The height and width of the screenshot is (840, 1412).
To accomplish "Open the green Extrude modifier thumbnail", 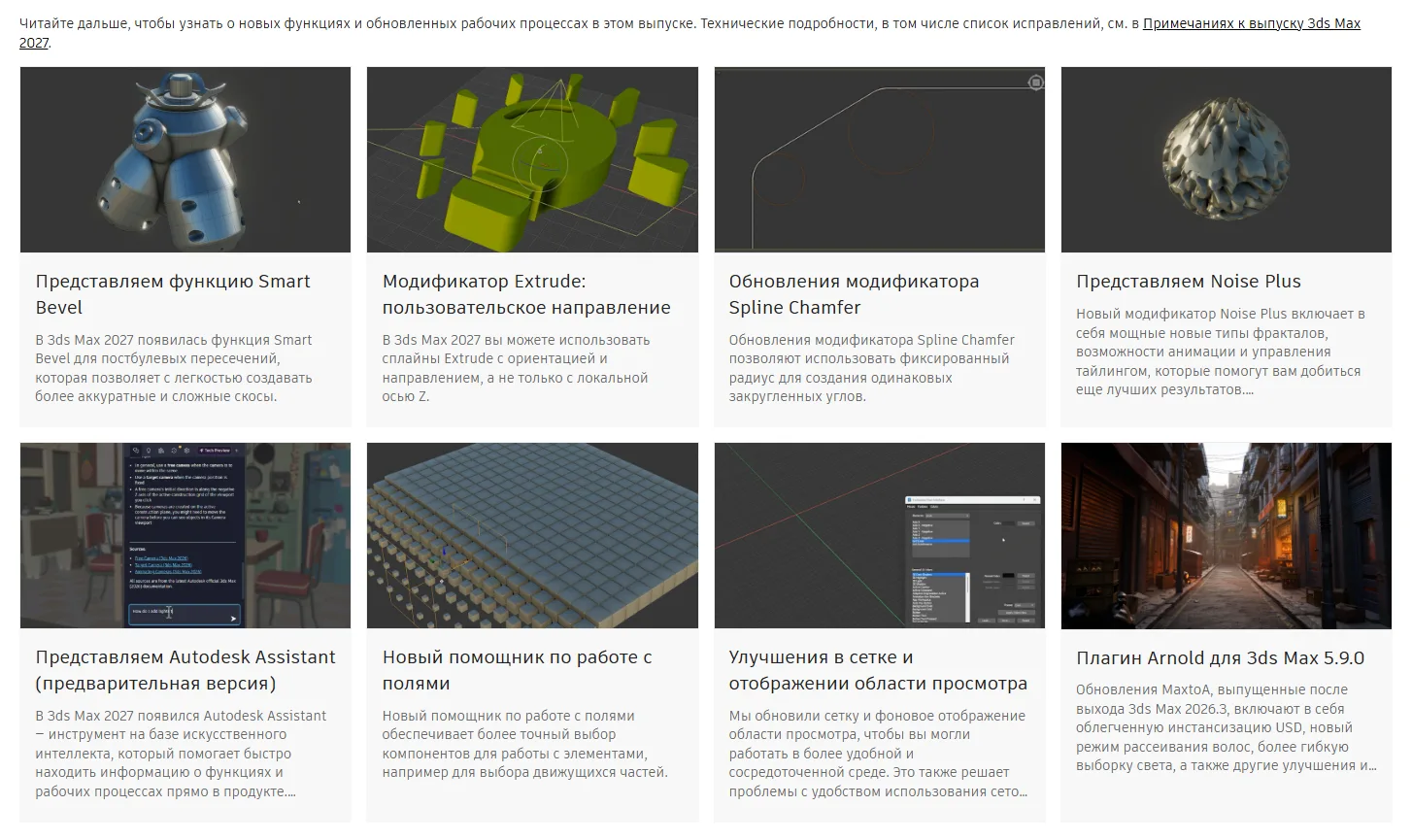I will coord(532,159).
